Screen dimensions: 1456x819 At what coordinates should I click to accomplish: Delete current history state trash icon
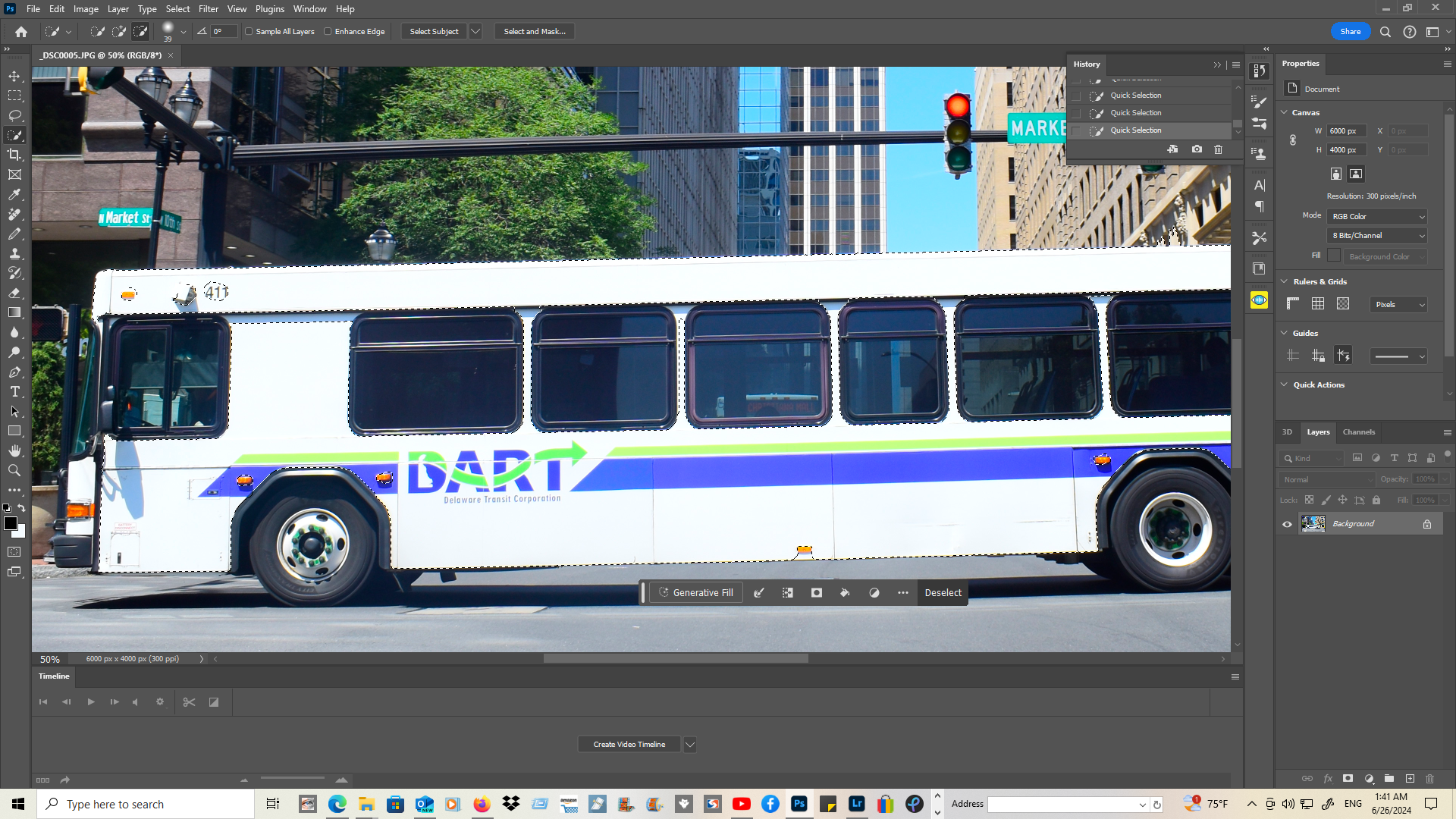coord(1219,149)
